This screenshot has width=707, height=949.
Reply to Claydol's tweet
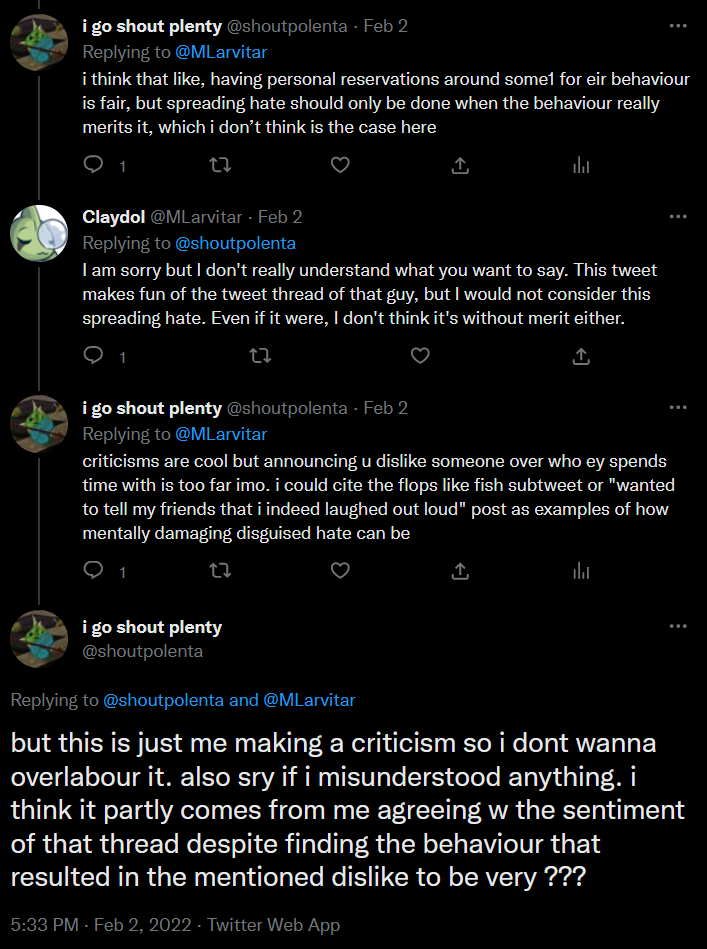(94, 355)
